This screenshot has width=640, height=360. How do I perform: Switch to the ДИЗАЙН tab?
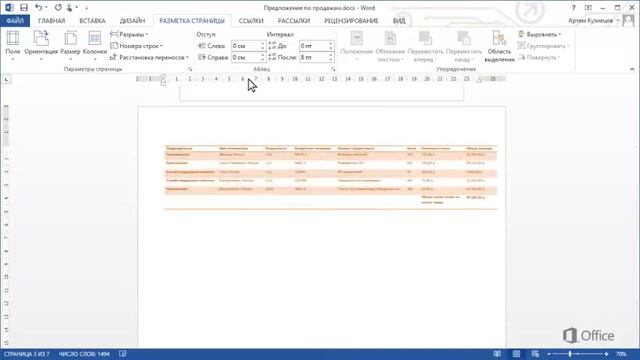click(x=132, y=20)
